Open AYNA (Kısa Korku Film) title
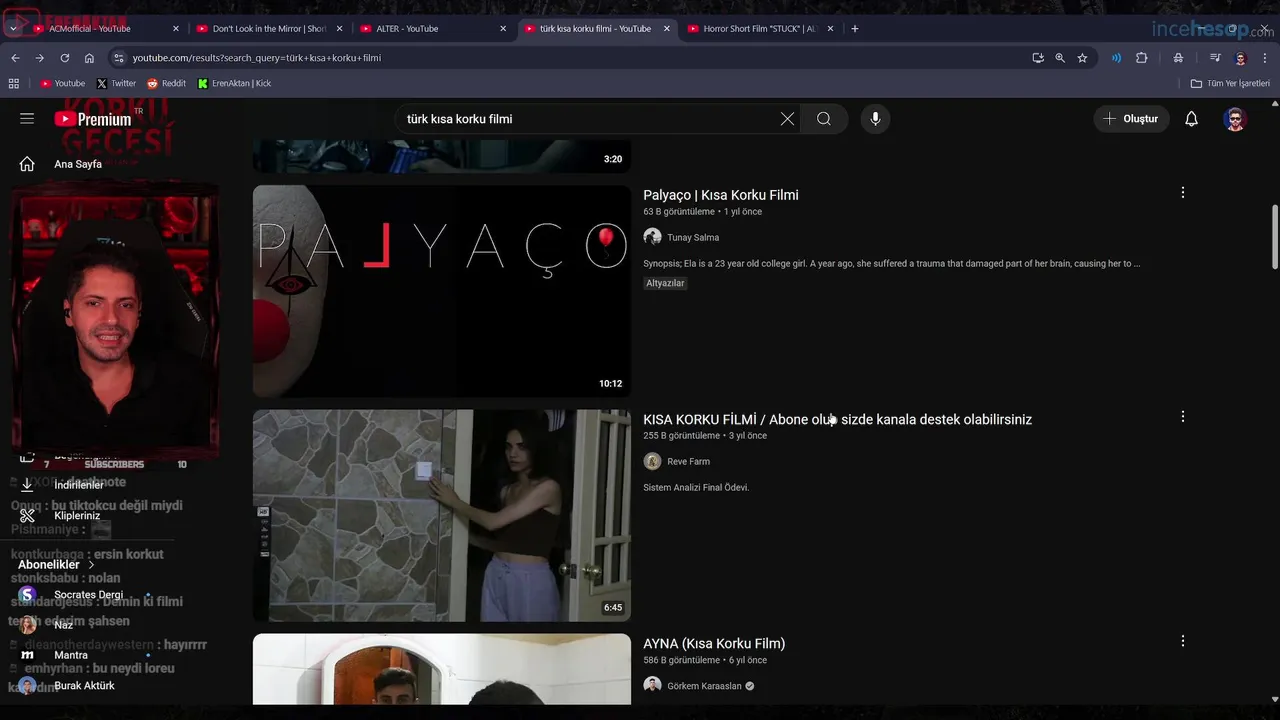Image resolution: width=1280 pixels, height=720 pixels. click(x=714, y=643)
